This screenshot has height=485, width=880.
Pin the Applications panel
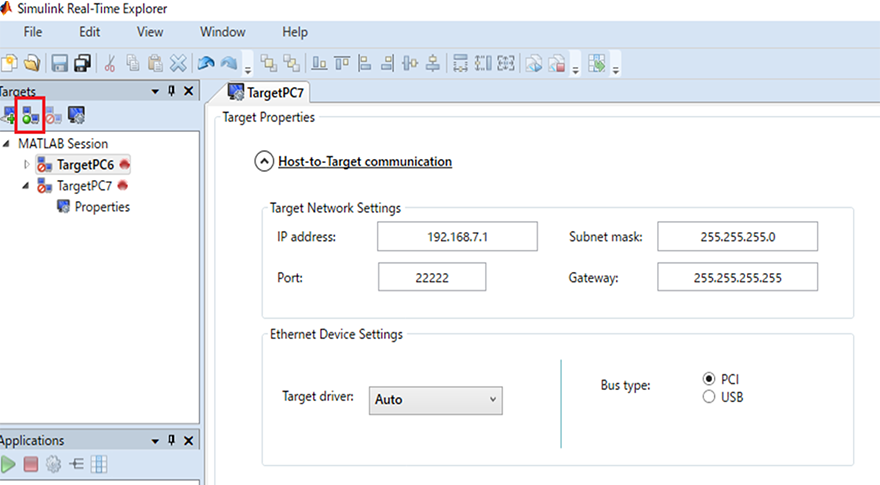[172, 441]
